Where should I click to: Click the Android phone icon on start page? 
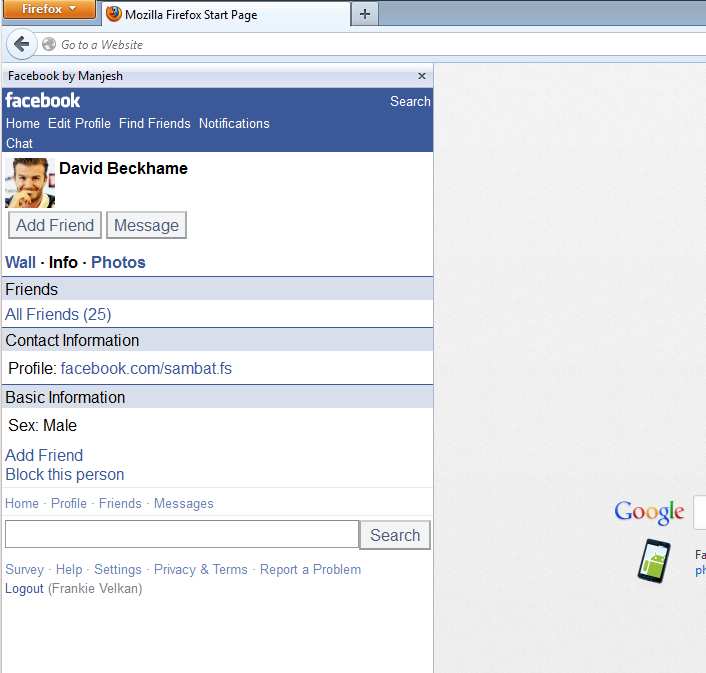tap(654, 561)
